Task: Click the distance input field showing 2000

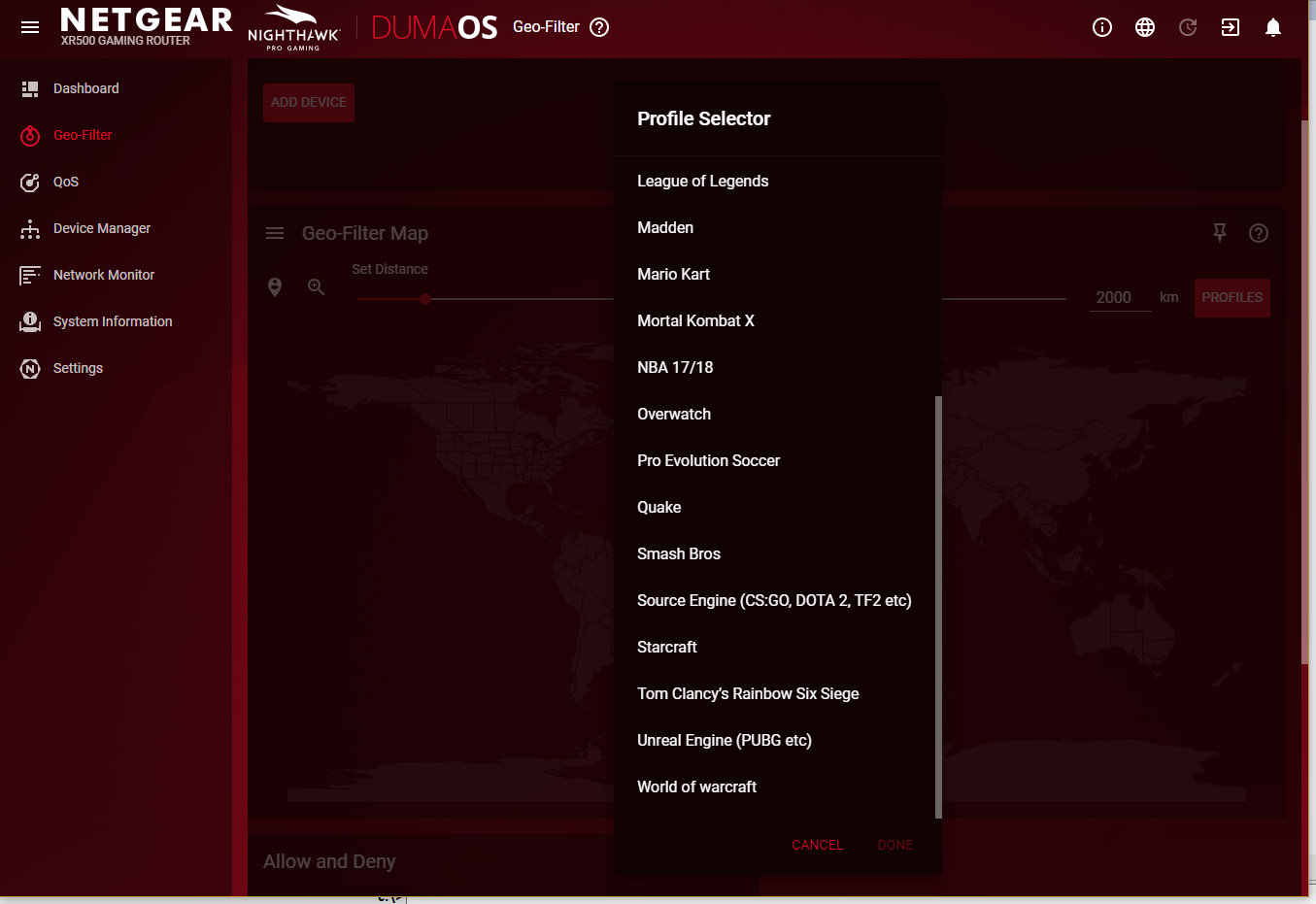Action: click(x=1120, y=297)
